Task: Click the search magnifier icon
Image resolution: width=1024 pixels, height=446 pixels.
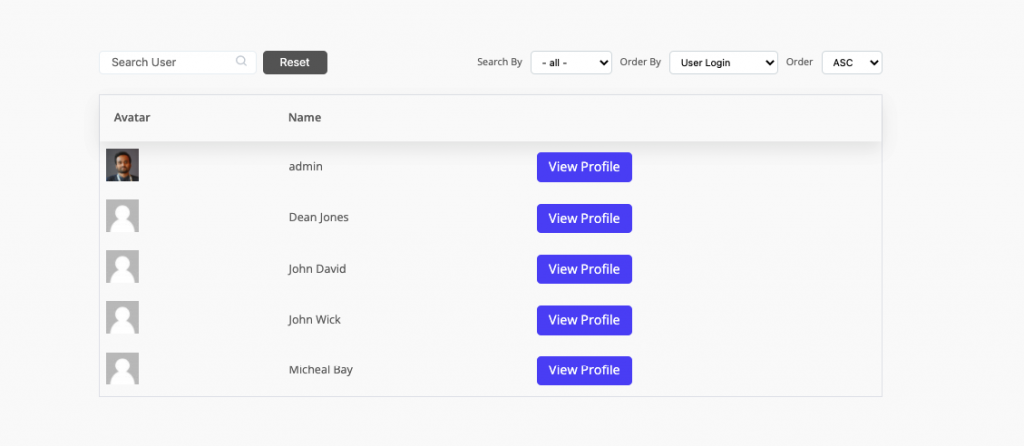Action: pyautogui.click(x=241, y=62)
